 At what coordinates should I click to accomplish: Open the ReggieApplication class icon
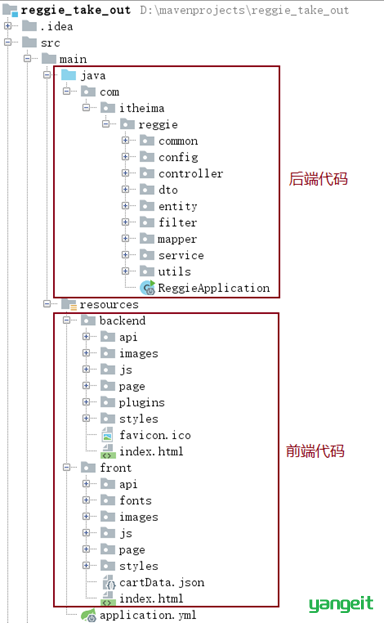pyautogui.click(x=147, y=288)
